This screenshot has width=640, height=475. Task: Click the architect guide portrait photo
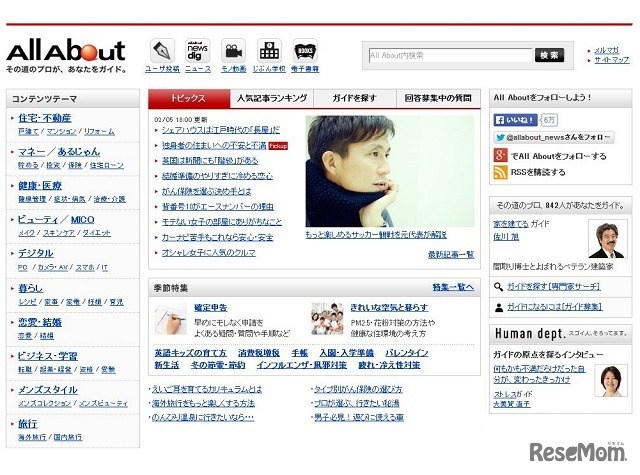click(x=608, y=239)
